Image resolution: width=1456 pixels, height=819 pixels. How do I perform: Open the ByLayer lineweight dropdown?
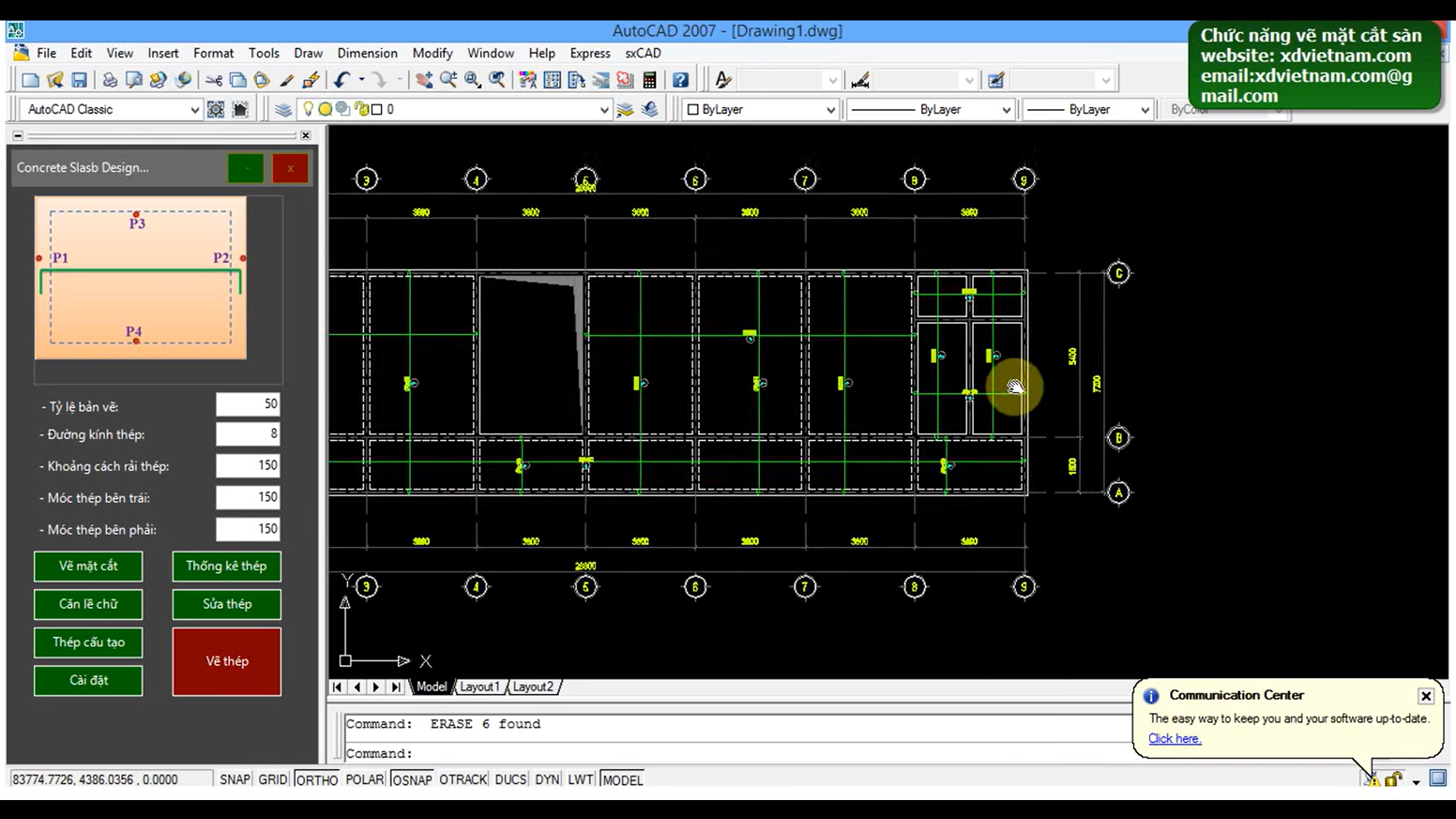(x=1145, y=110)
